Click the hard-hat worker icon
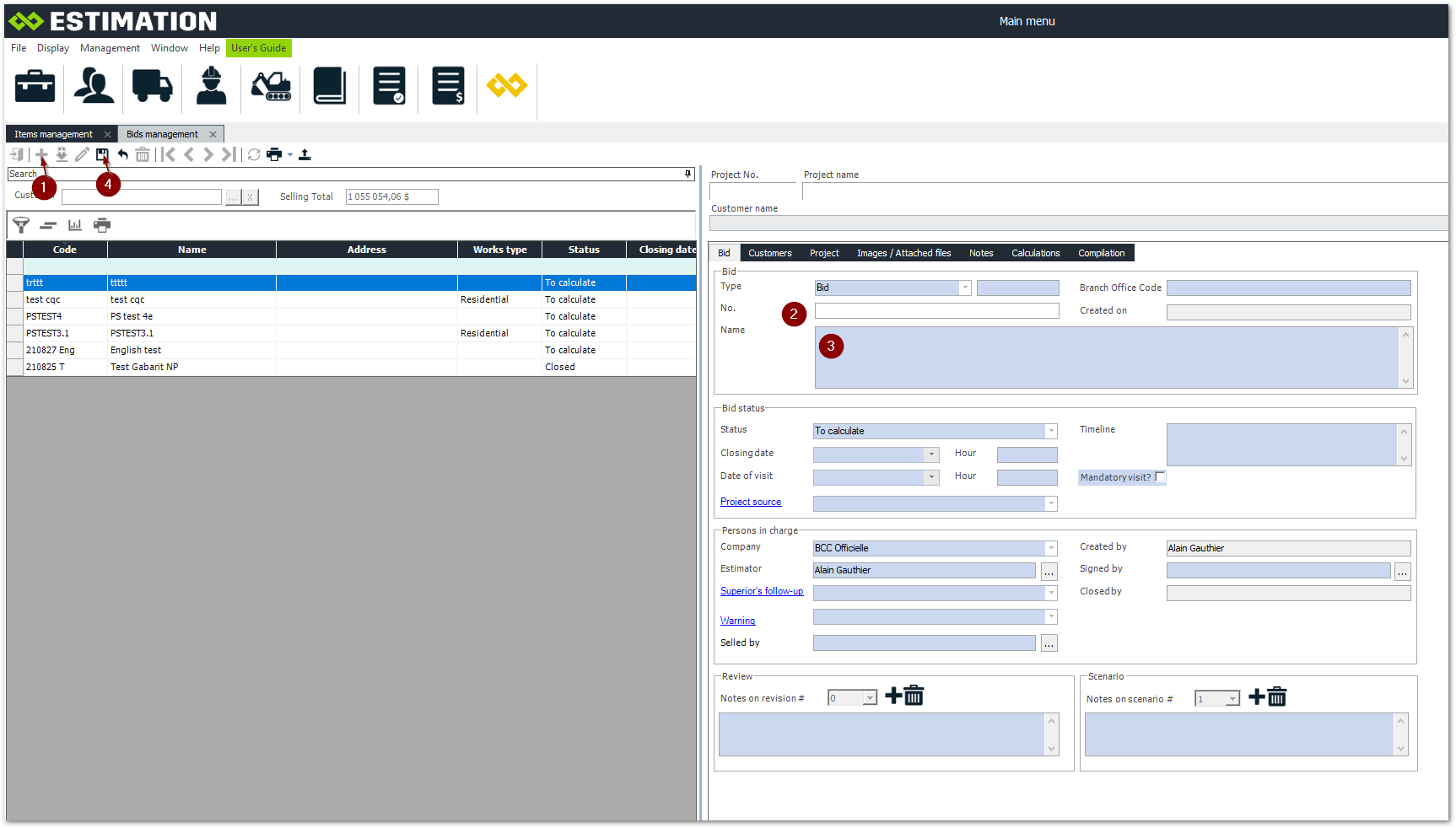 [211, 86]
